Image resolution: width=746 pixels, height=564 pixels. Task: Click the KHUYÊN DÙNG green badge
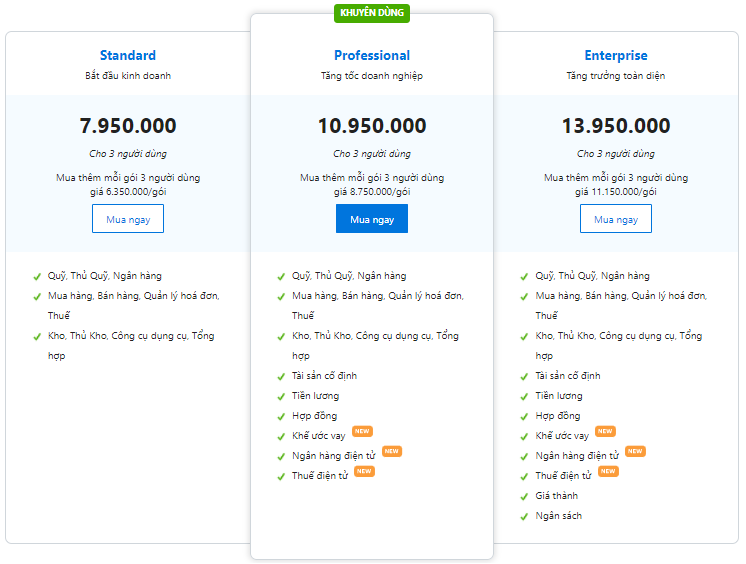coord(372,13)
